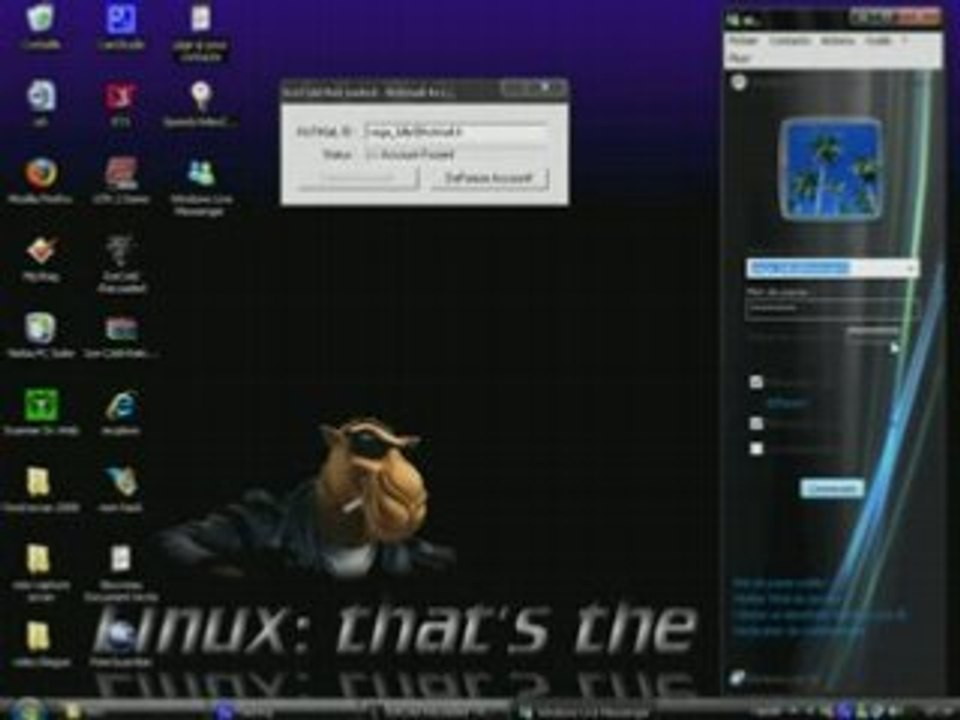Toggle the third Messenger sign-in checkbox
The height and width of the screenshot is (720, 960).
[x=757, y=449]
